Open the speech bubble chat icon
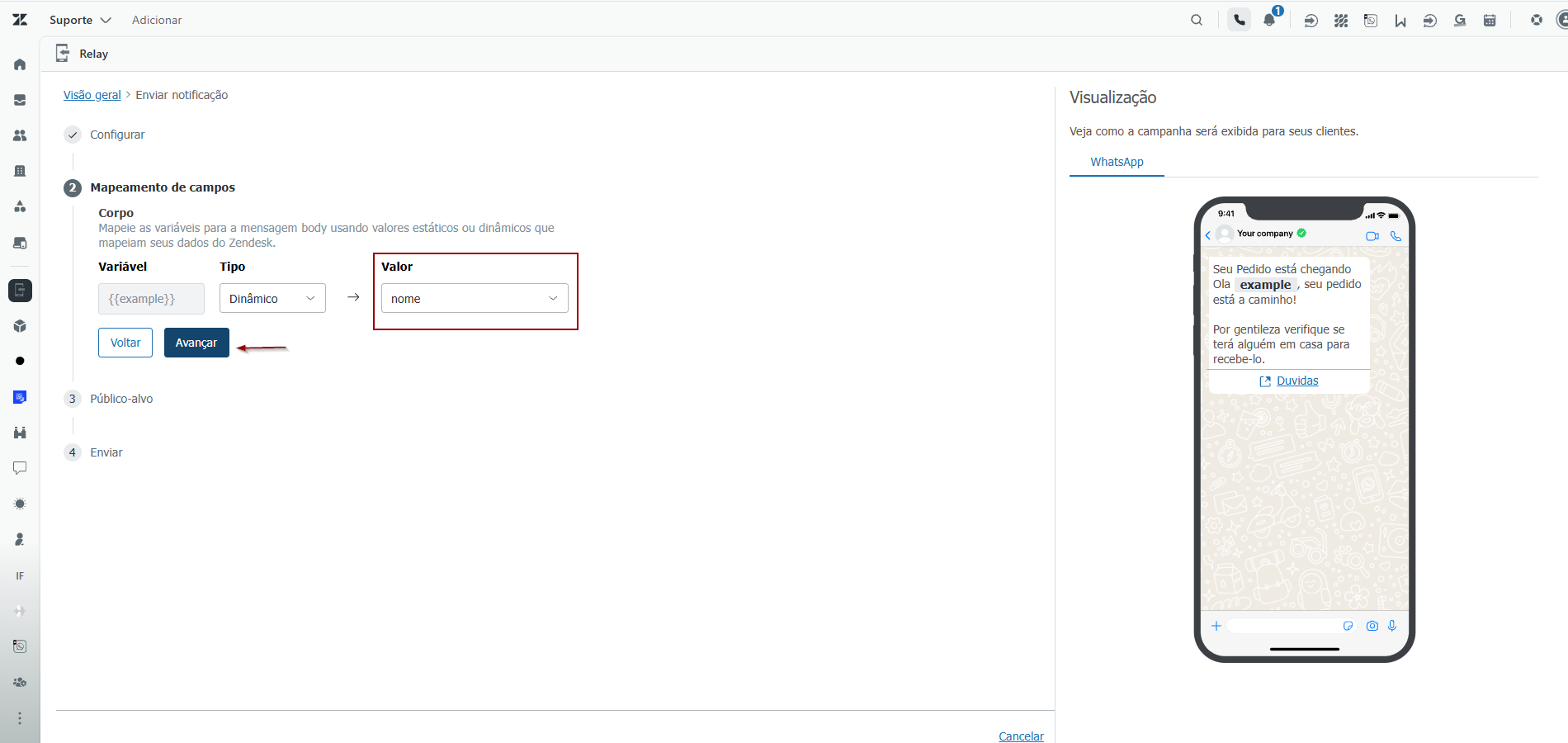Screen dimensions: 1568x743 (x=20, y=468)
